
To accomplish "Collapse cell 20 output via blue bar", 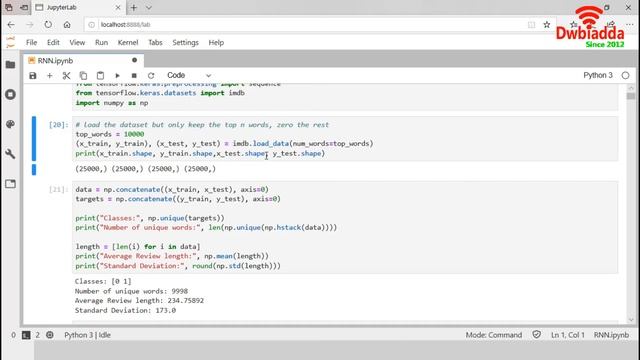I will 34,169.
